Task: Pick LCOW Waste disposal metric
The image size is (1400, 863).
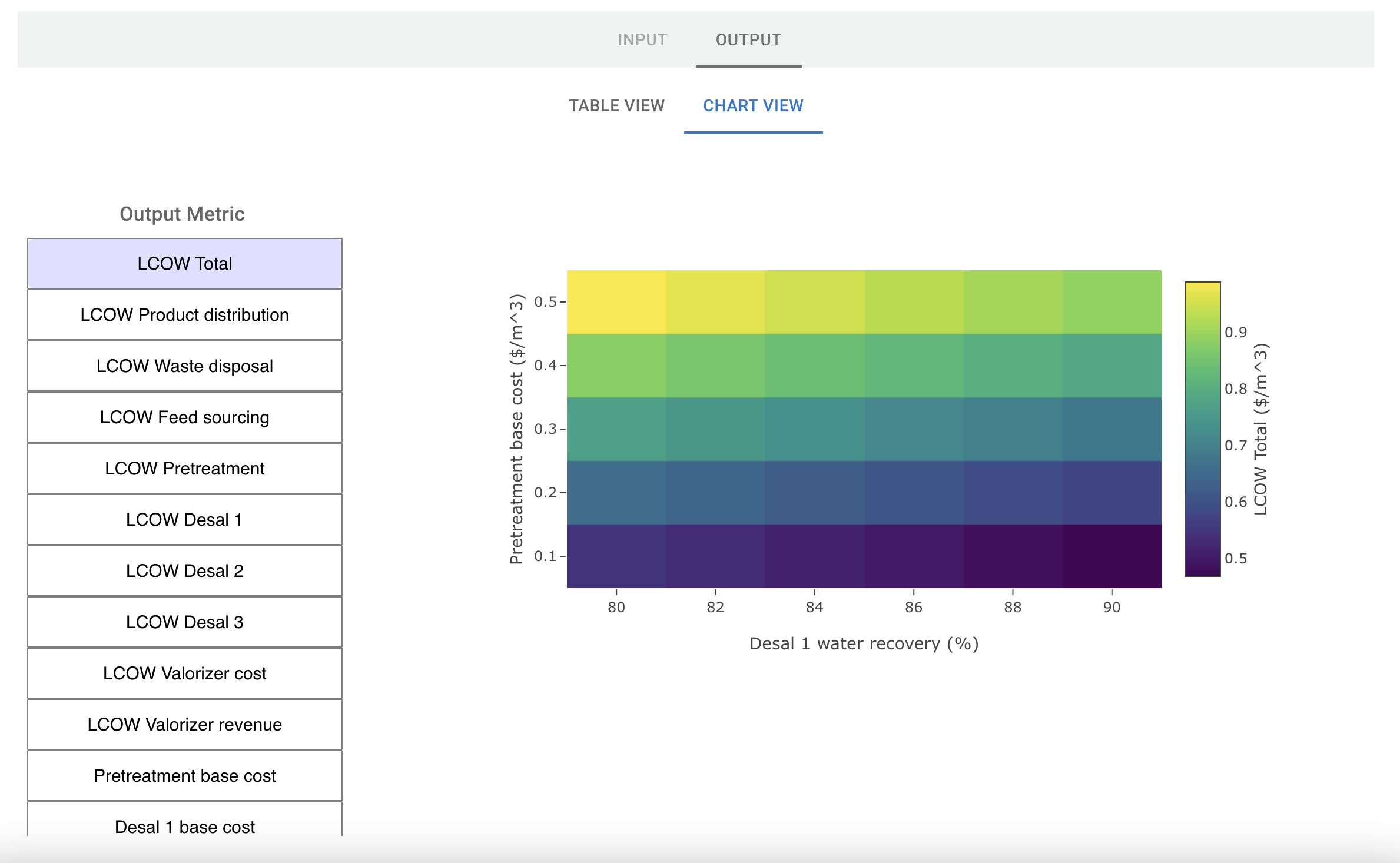Action: click(x=185, y=366)
